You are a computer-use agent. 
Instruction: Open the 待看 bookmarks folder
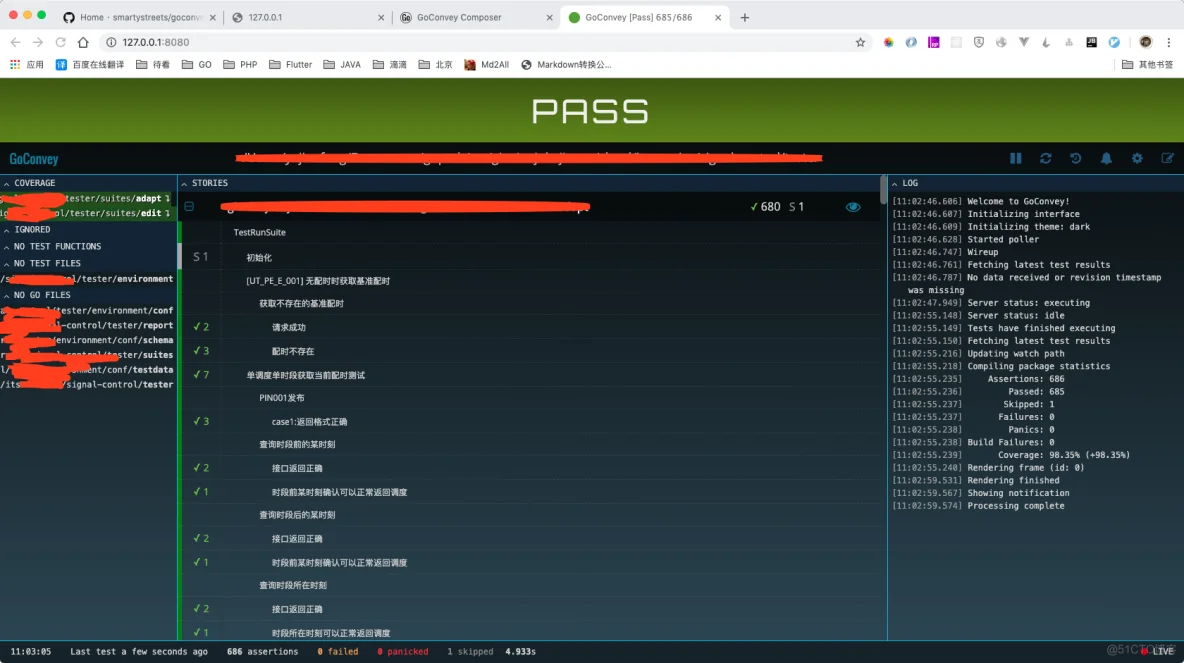click(x=153, y=65)
